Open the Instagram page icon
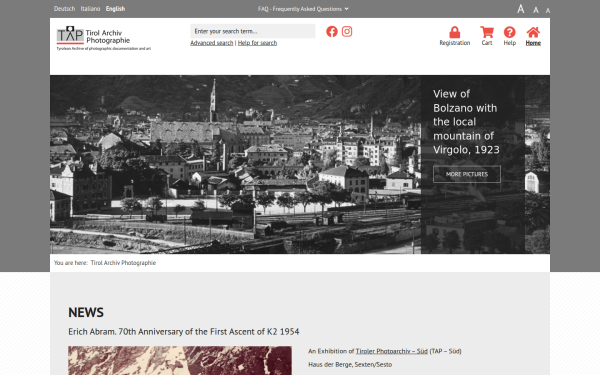This screenshot has height=375, width=600. coord(347,31)
